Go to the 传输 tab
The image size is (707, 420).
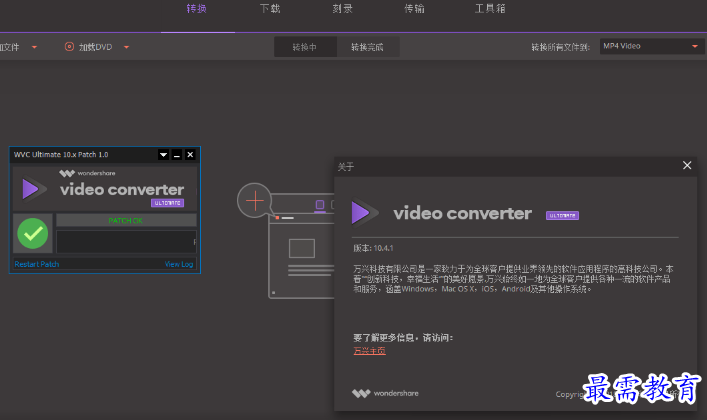414,9
